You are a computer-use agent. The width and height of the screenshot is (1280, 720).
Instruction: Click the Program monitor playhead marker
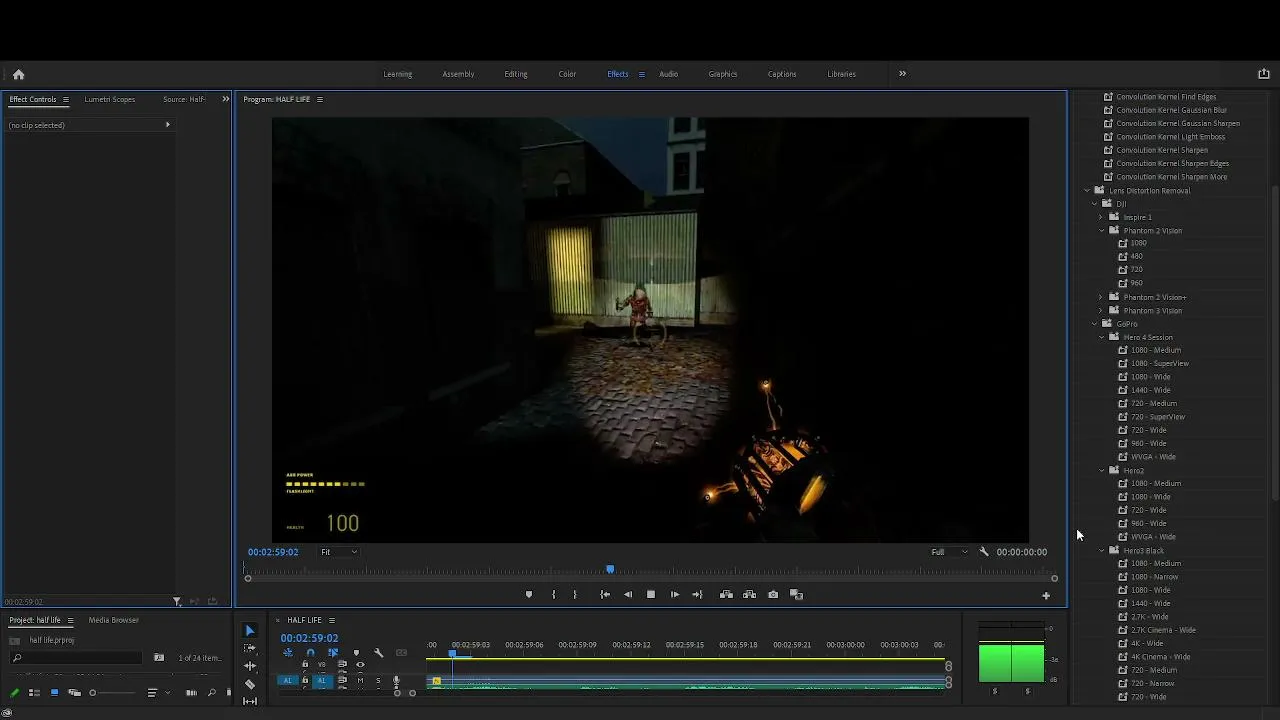pos(611,570)
